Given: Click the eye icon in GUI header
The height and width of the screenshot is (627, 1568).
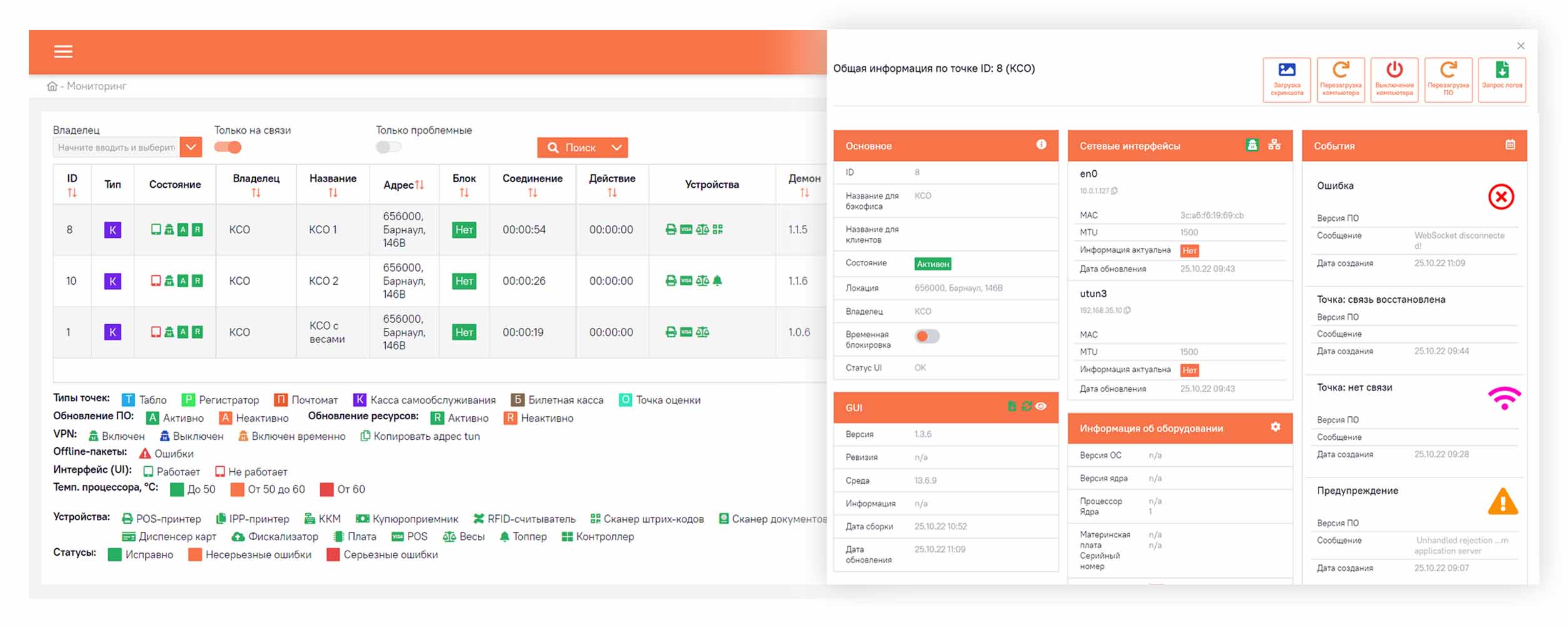Looking at the screenshot, I should (1041, 407).
